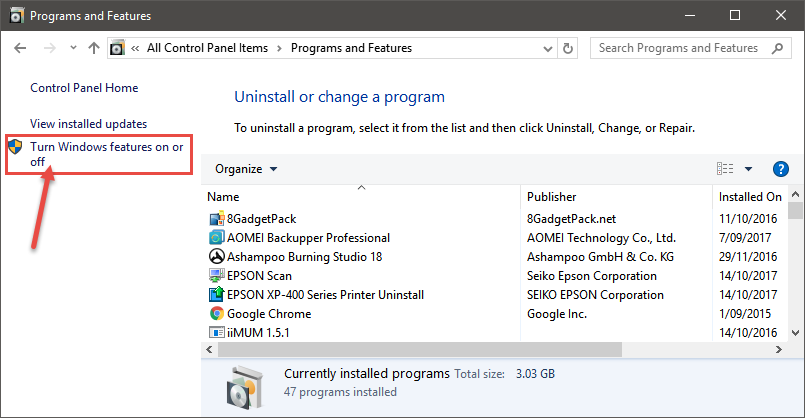Click the search magnifier icon
Viewport: 805px width, 418px height.
[x=777, y=48]
